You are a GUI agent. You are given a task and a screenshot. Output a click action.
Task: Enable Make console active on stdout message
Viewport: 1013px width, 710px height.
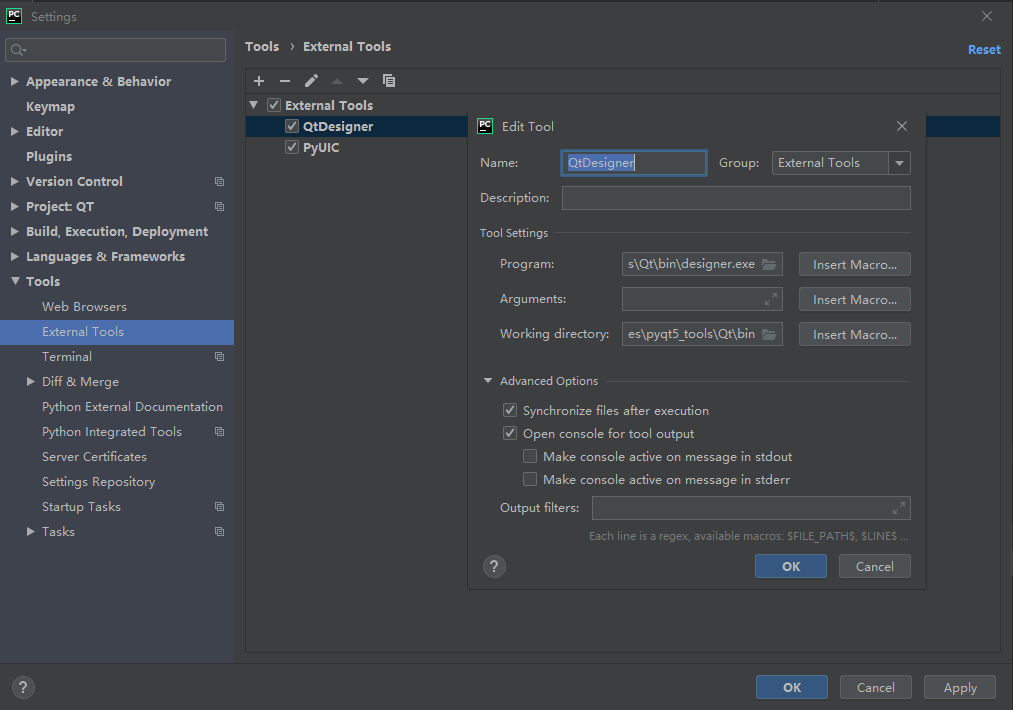530,457
